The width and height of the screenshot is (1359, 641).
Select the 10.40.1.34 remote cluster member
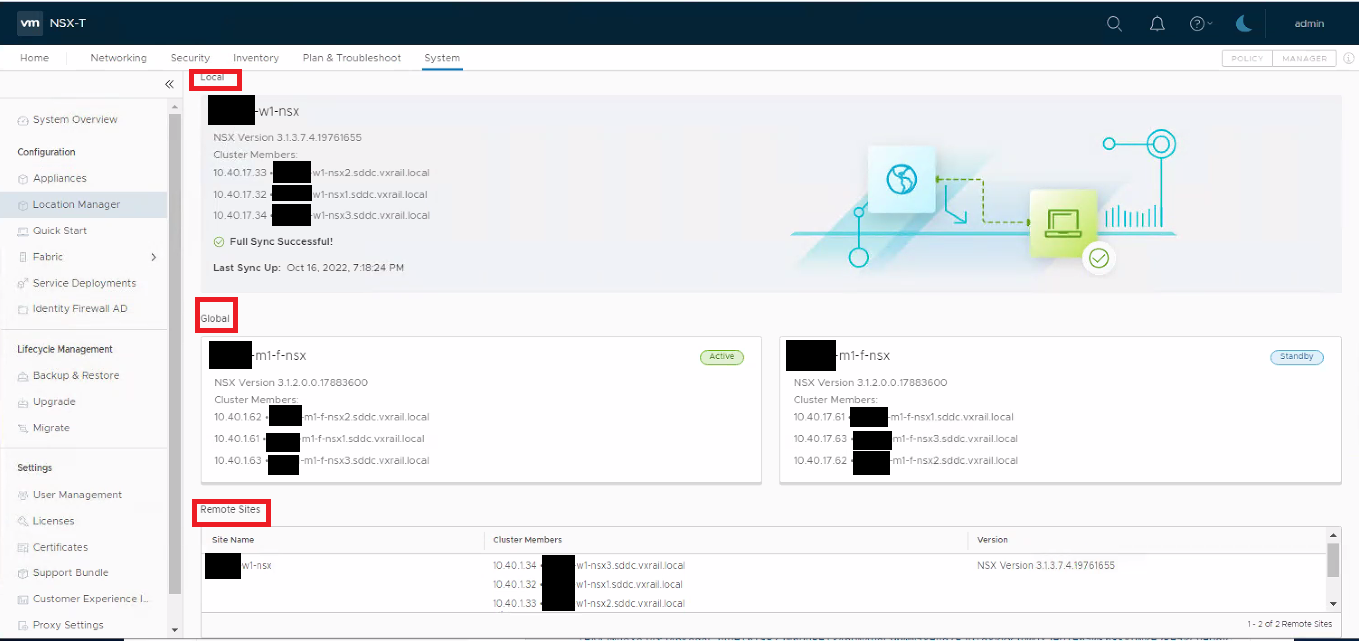(x=589, y=566)
